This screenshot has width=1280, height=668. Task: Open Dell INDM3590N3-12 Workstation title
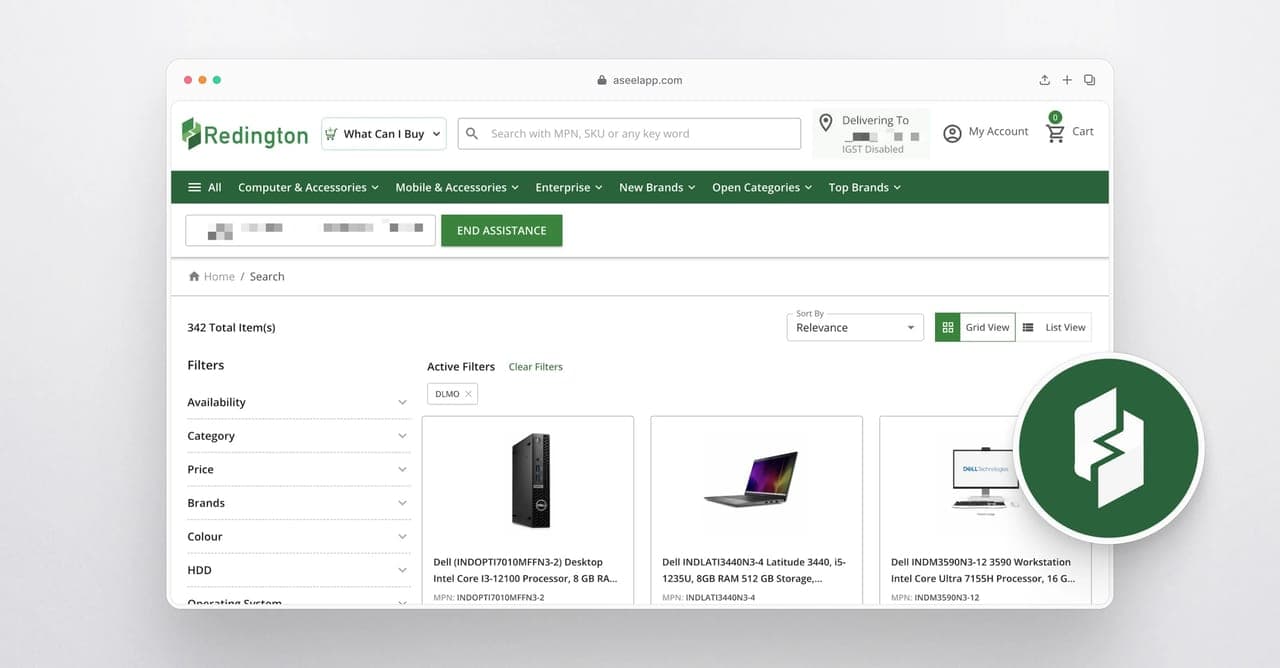point(983,570)
